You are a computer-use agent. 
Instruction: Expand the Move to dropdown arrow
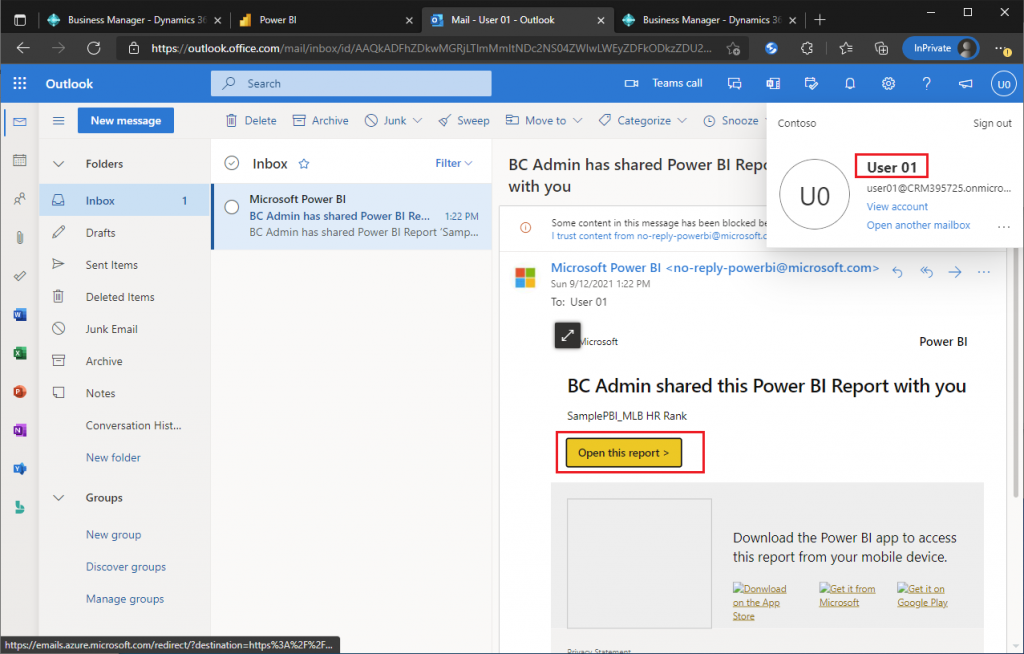(577, 121)
